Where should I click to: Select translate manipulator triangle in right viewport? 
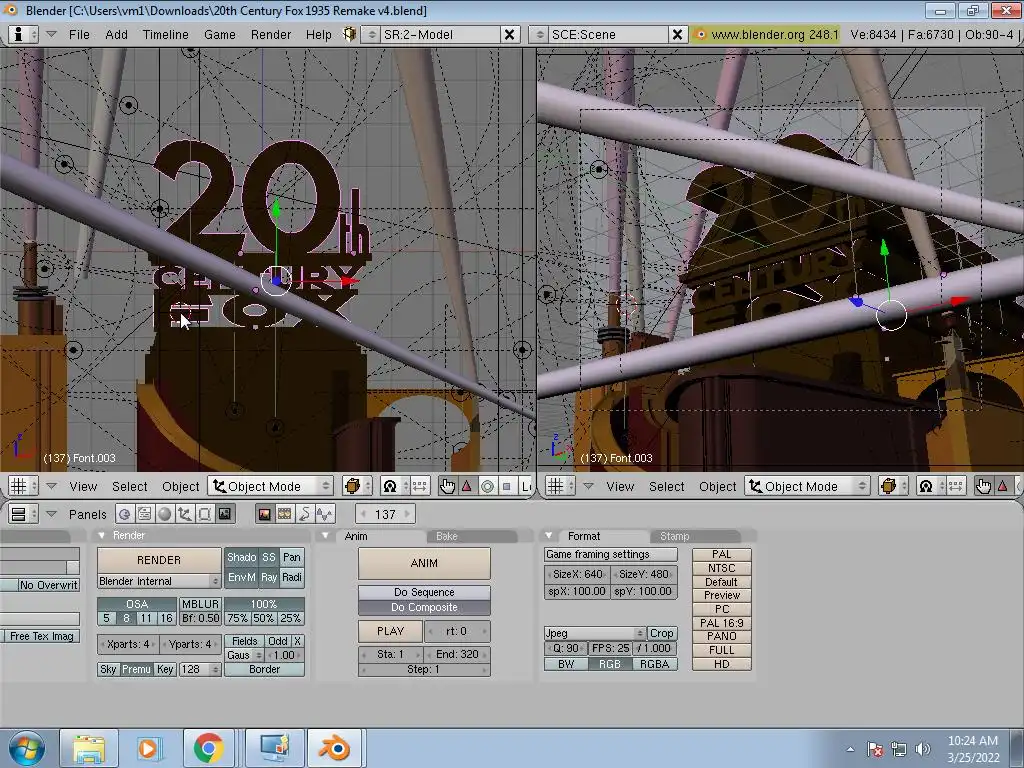[x=1003, y=486]
